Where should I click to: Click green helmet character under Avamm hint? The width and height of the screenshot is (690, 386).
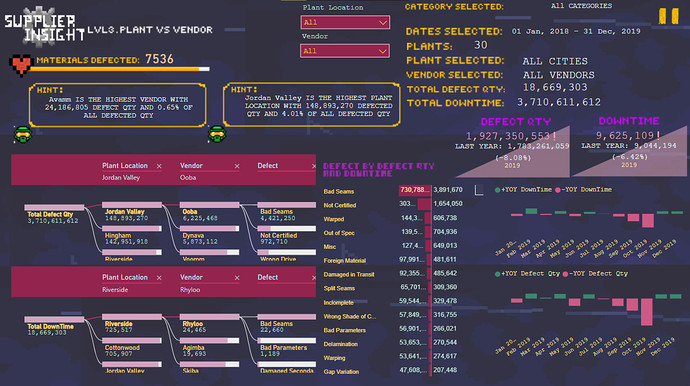(x=22, y=134)
